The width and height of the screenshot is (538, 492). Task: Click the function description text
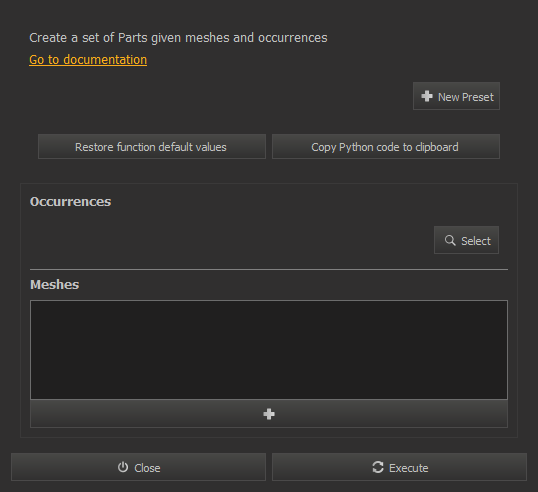click(178, 38)
